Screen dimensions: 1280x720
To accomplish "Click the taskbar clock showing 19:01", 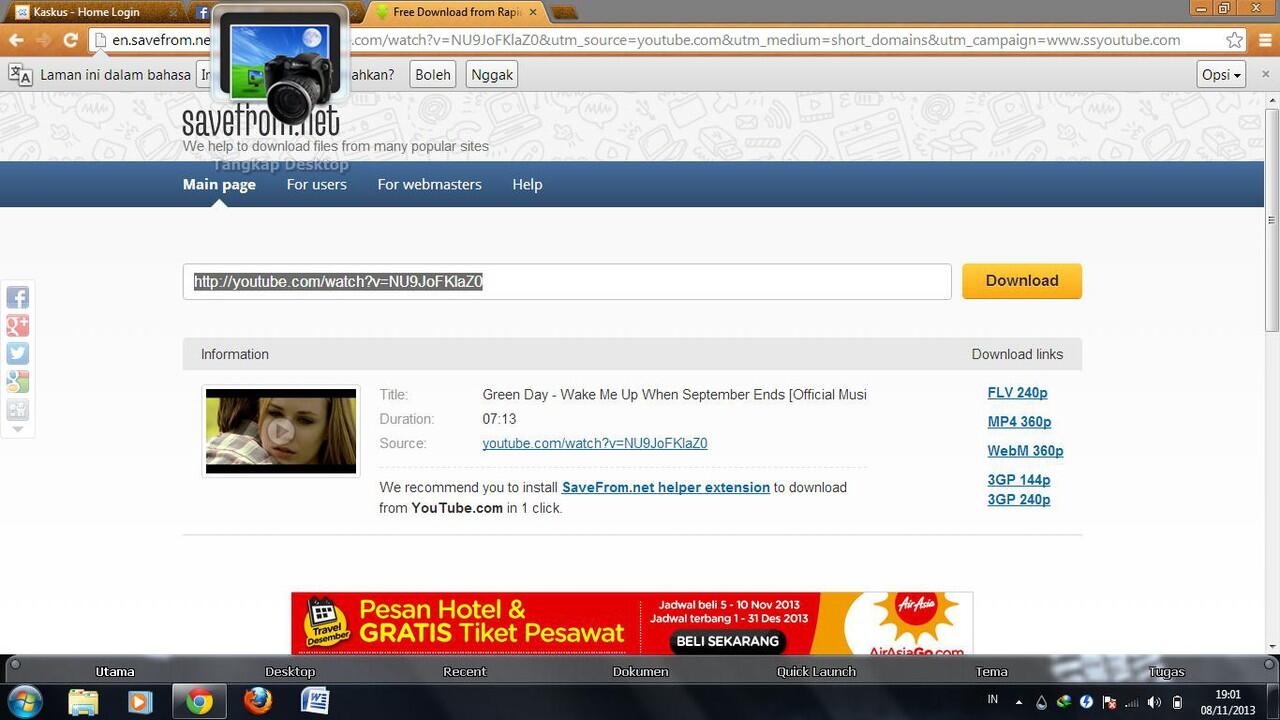I will (x=1228, y=702).
